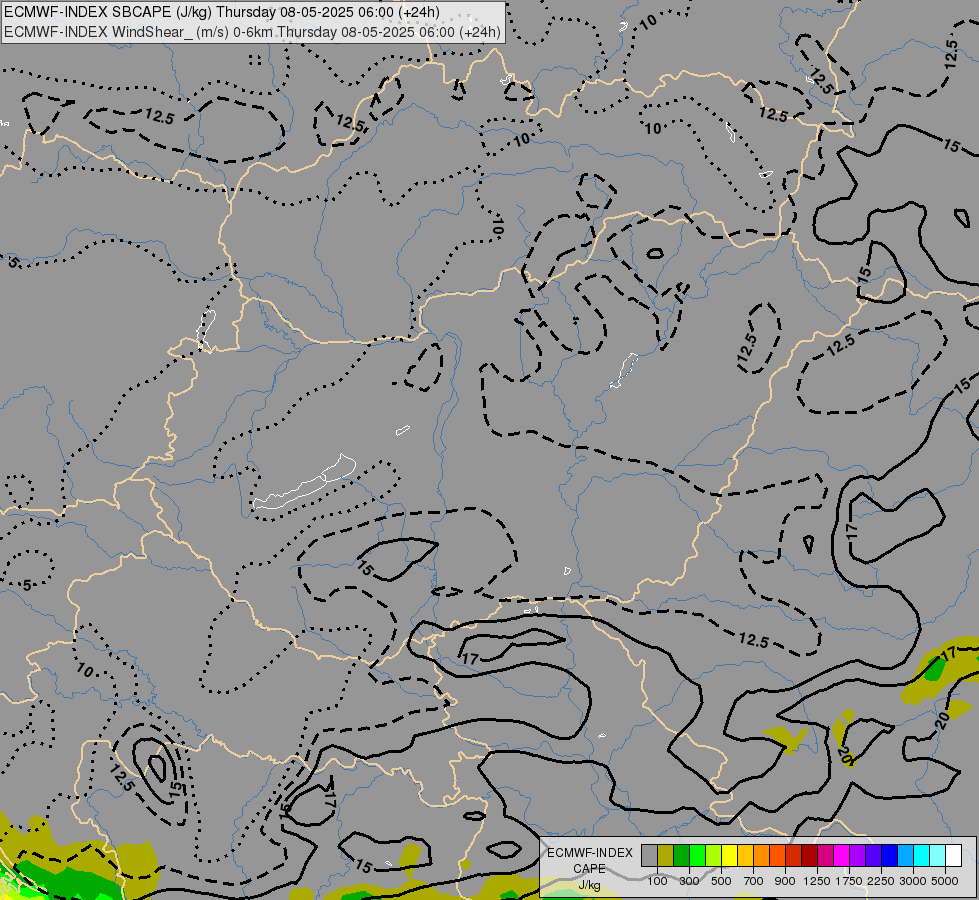Click the gray swatch in the CAPE legend

649,855
